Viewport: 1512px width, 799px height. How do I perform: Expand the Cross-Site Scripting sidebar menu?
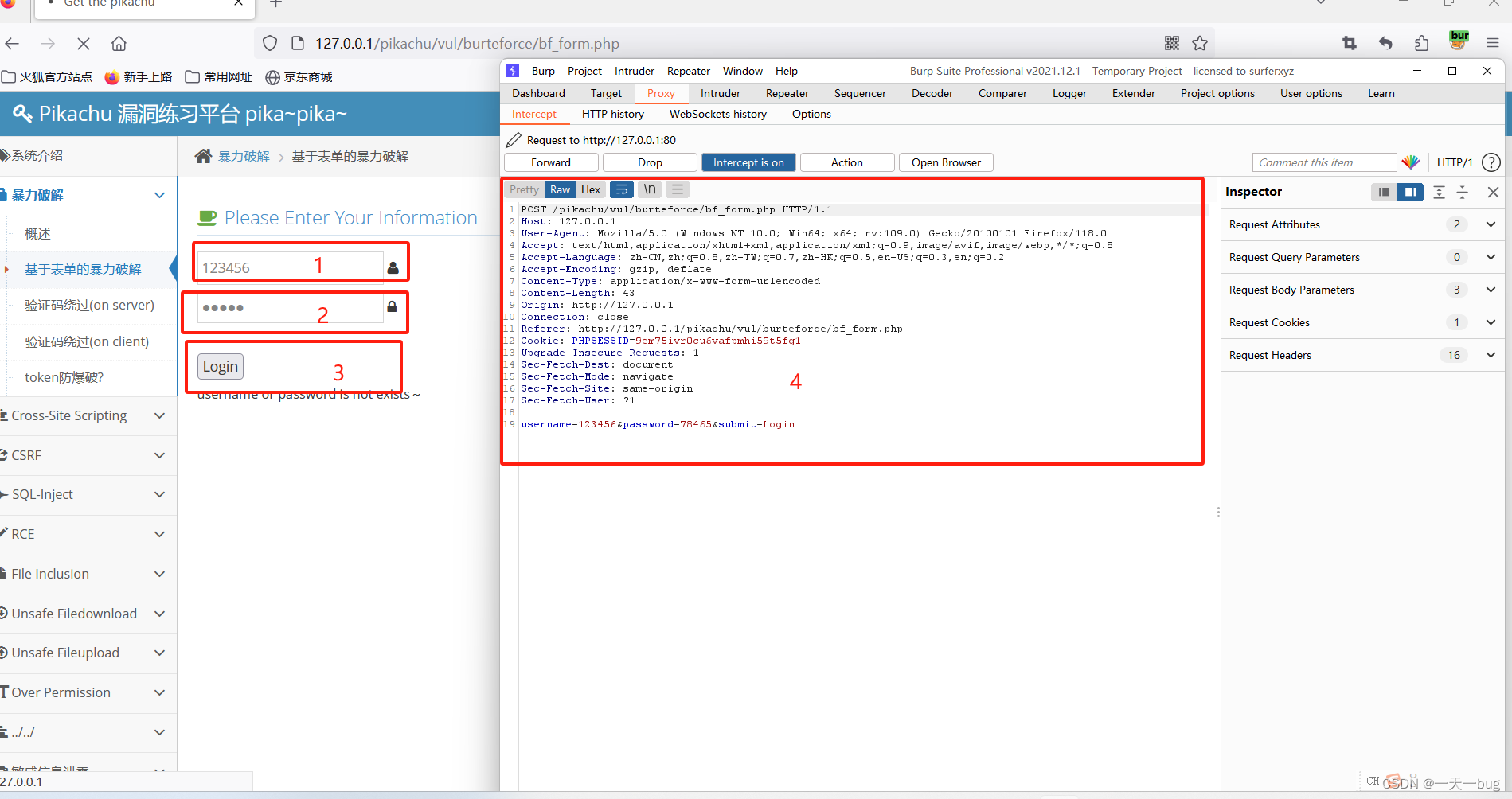pos(88,415)
